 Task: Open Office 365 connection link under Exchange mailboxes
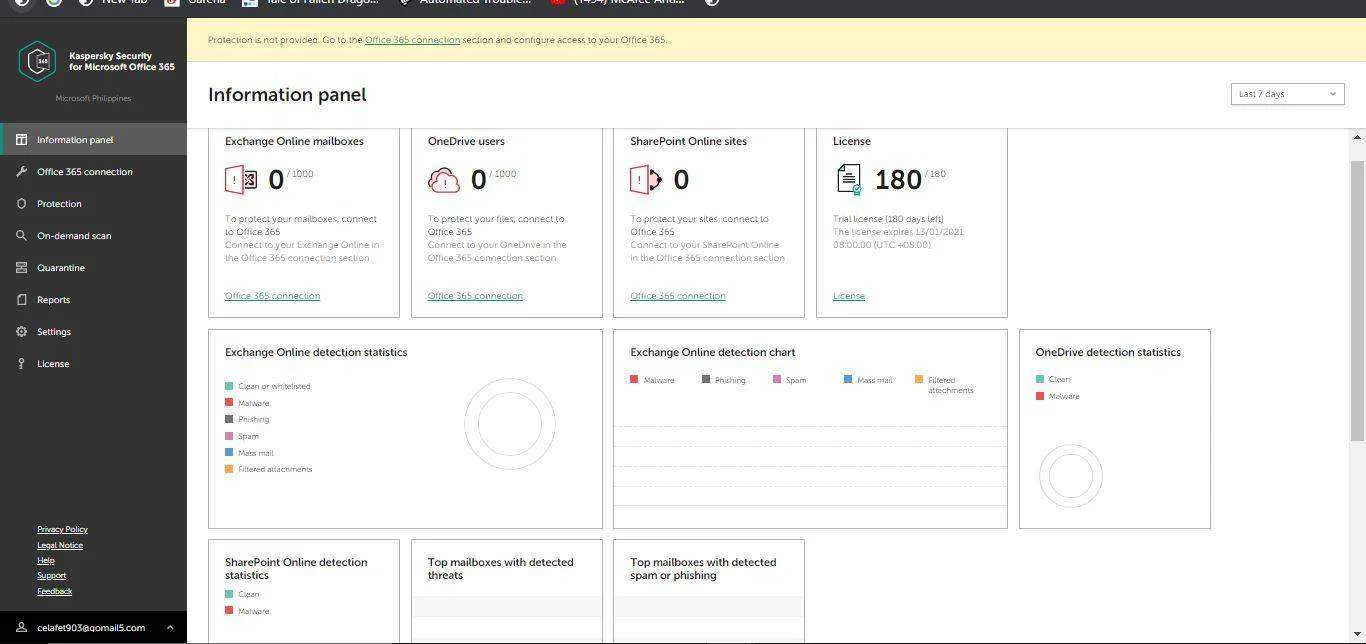click(x=272, y=296)
